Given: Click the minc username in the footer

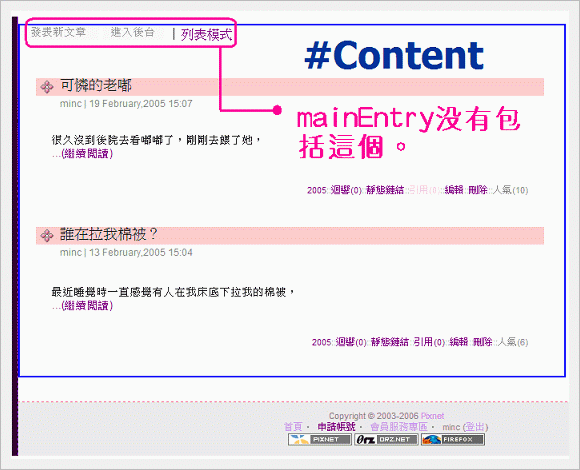Looking at the screenshot, I should point(451,427).
